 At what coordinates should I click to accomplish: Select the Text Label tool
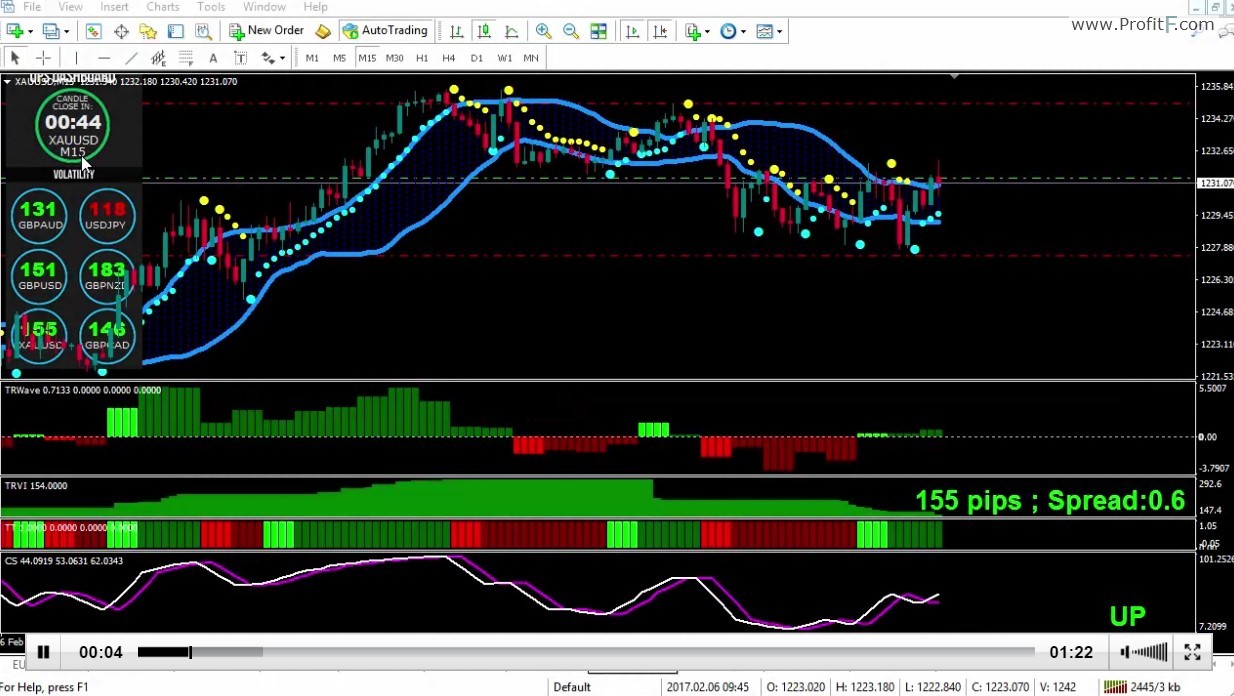click(x=240, y=58)
